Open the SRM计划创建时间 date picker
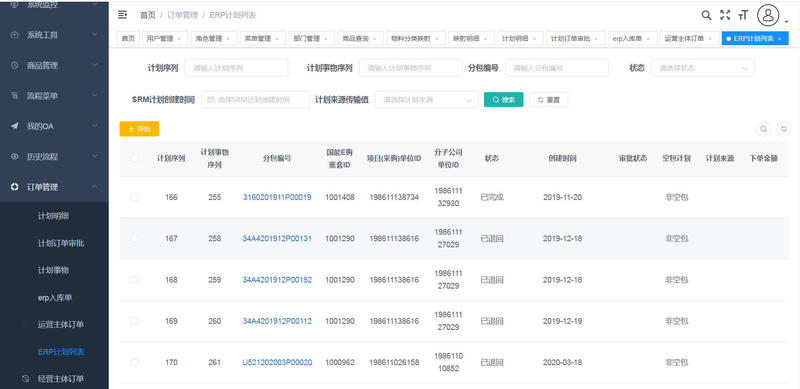Viewport: 800px width, 389px height. pos(256,100)
